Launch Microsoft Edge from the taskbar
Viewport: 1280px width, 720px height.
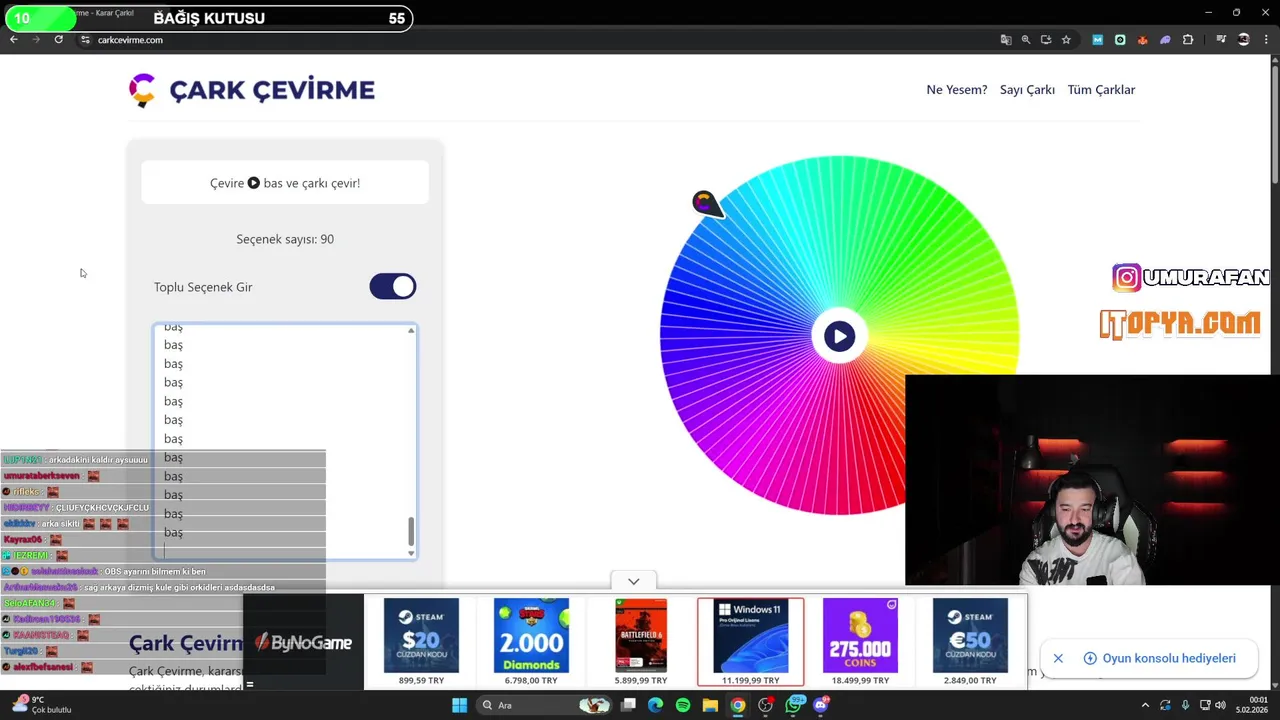click(655, 705)
